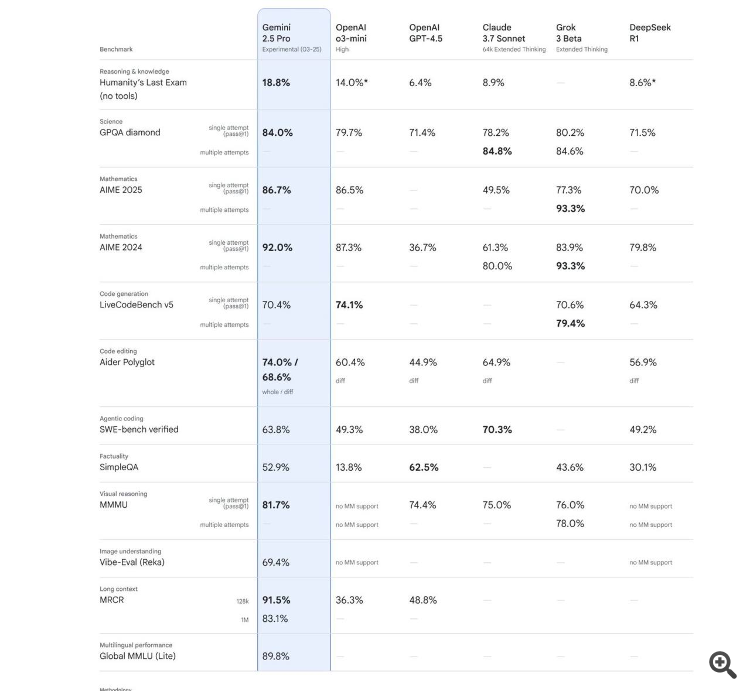The height and width of the screenshot is (691, 750).
Task: Click the AIME 2025 benchmark label
Action: tap(120, 190)
